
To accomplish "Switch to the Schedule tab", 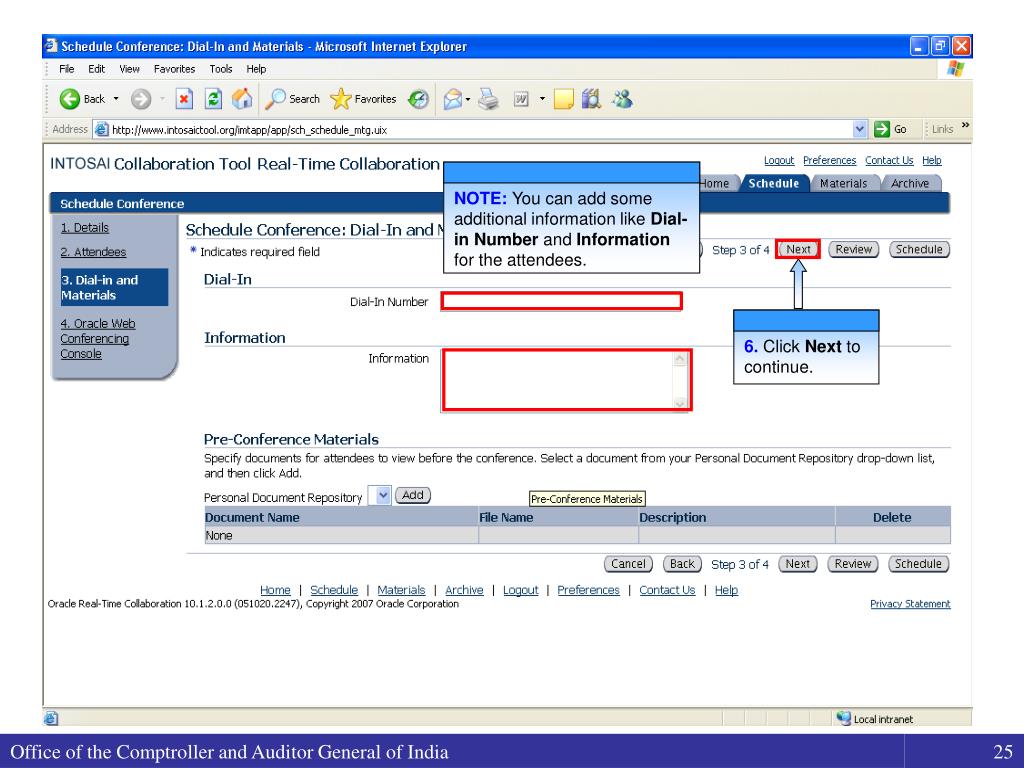I will click(774, 184).
